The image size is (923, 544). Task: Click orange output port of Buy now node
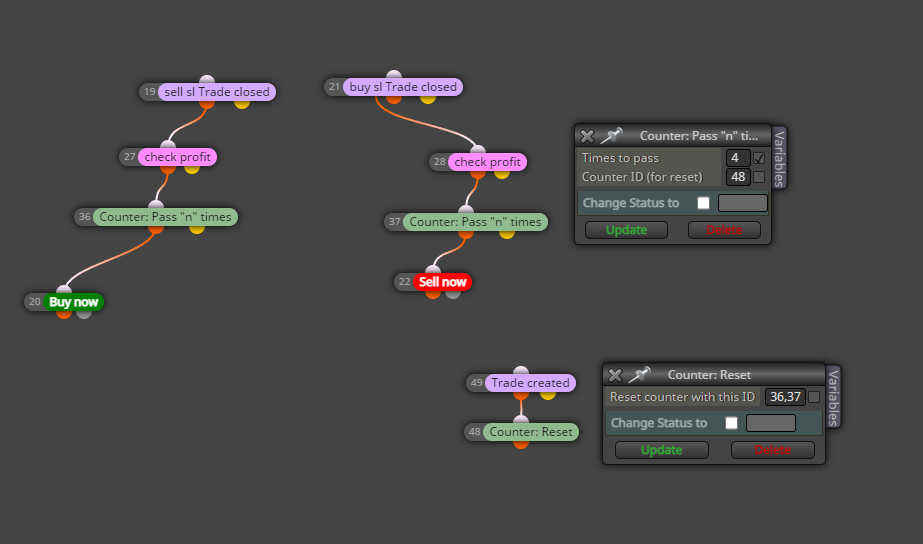coord(64,314)
